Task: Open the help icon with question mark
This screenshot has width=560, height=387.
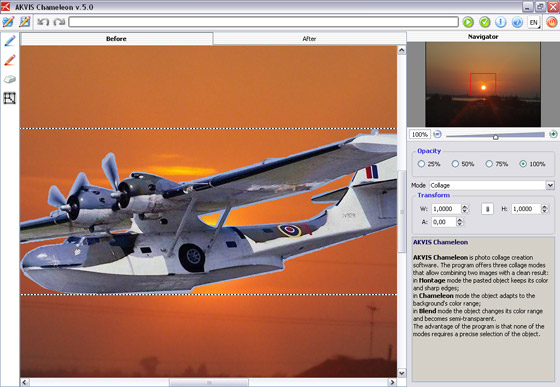Action: [x=517, y=22]
